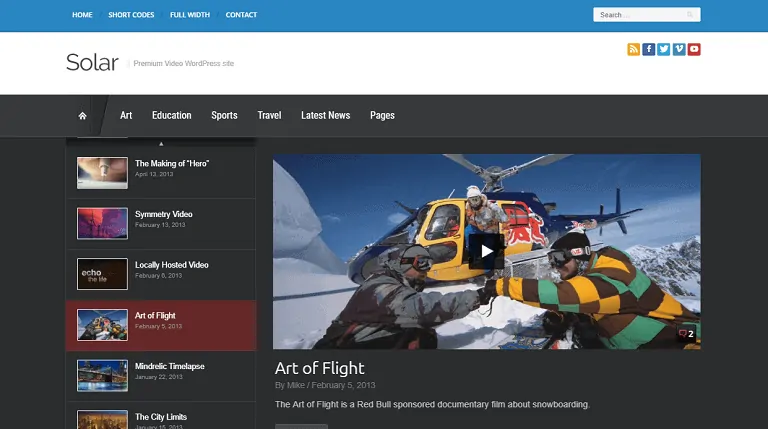Select Locally Hosted Video title
768x429 pixels.
(171, 265)
